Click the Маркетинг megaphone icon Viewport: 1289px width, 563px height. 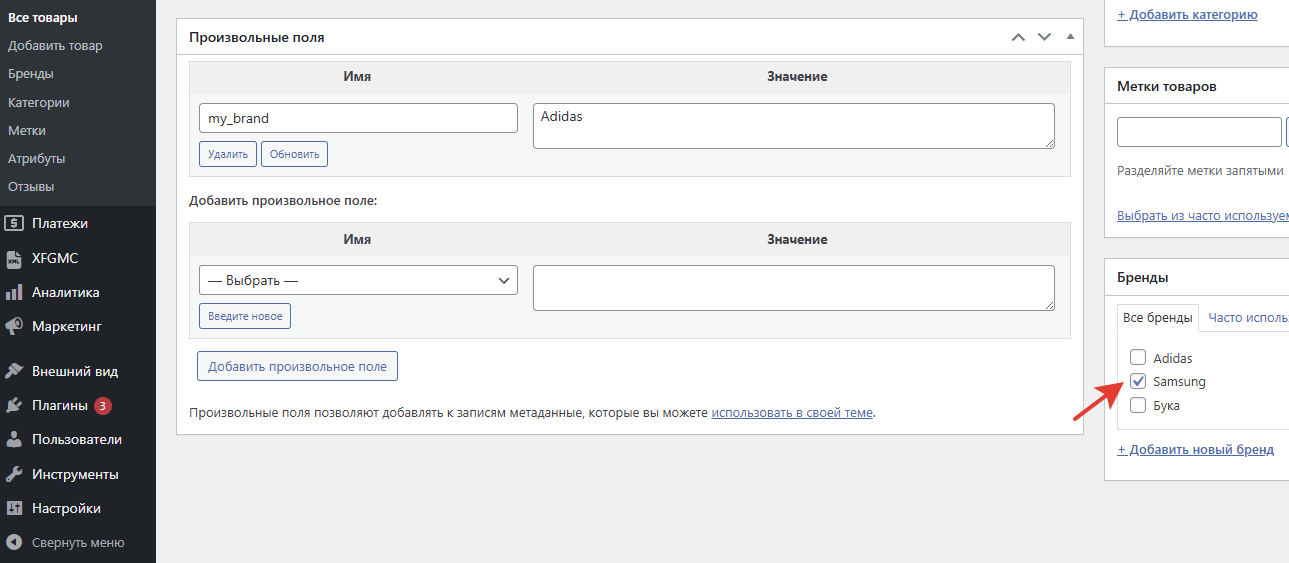click(x=14, y=327)
